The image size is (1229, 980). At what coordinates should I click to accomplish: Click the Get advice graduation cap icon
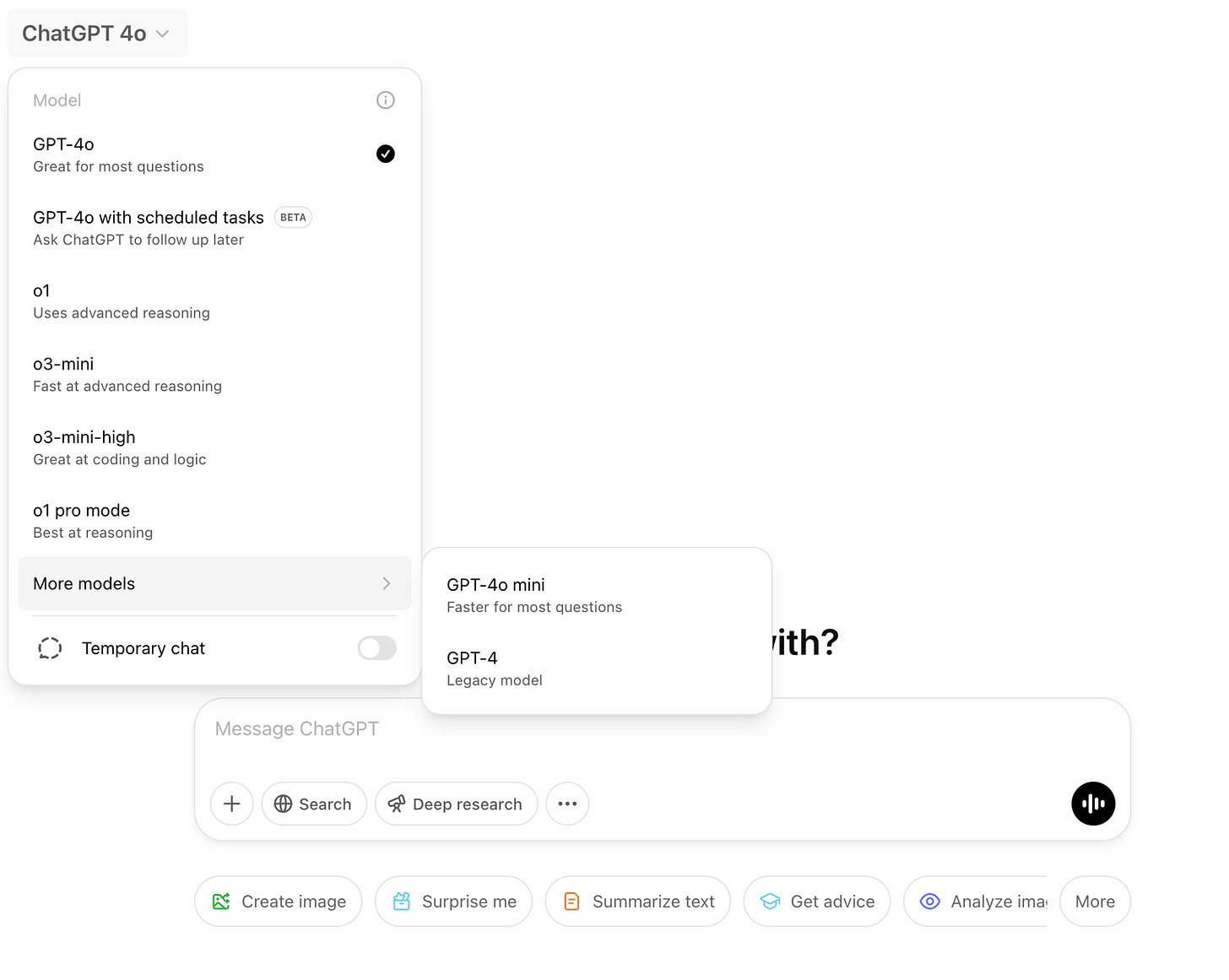tap(770, 901)
